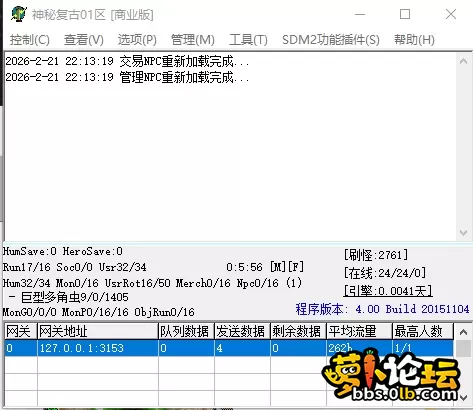Click the 网关 column header
The image size is (473, 410).
click(21, 331)
